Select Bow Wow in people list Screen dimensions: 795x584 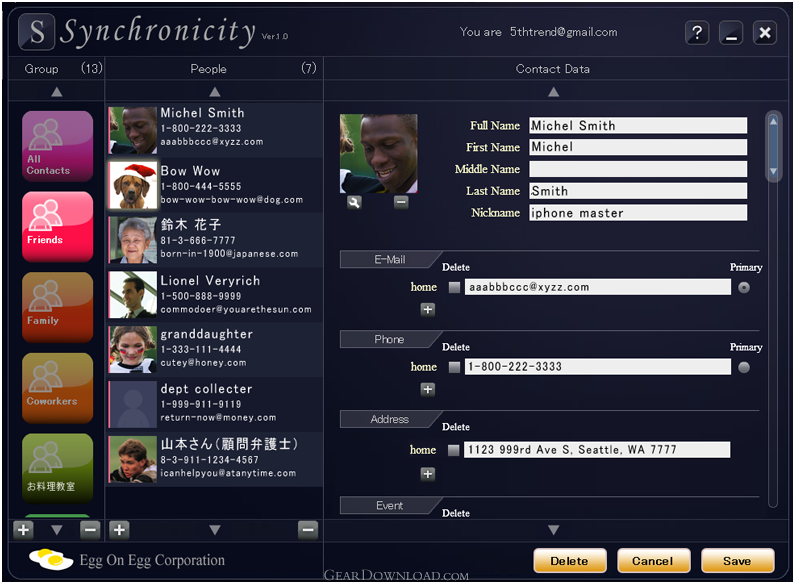pos(215,185)
